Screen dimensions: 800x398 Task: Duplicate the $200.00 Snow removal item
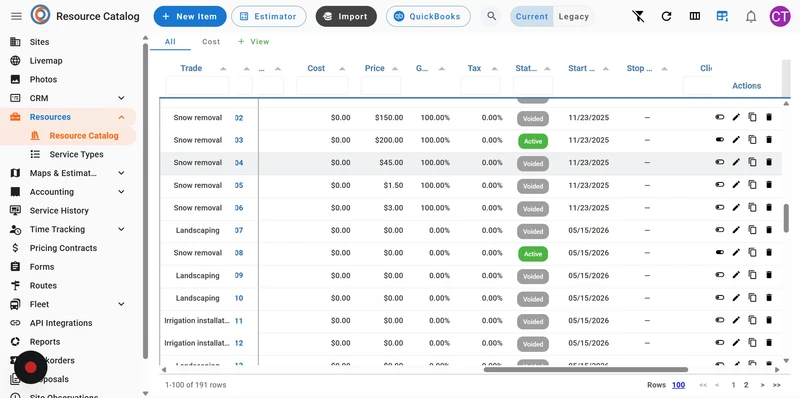(x=752, y=140)
